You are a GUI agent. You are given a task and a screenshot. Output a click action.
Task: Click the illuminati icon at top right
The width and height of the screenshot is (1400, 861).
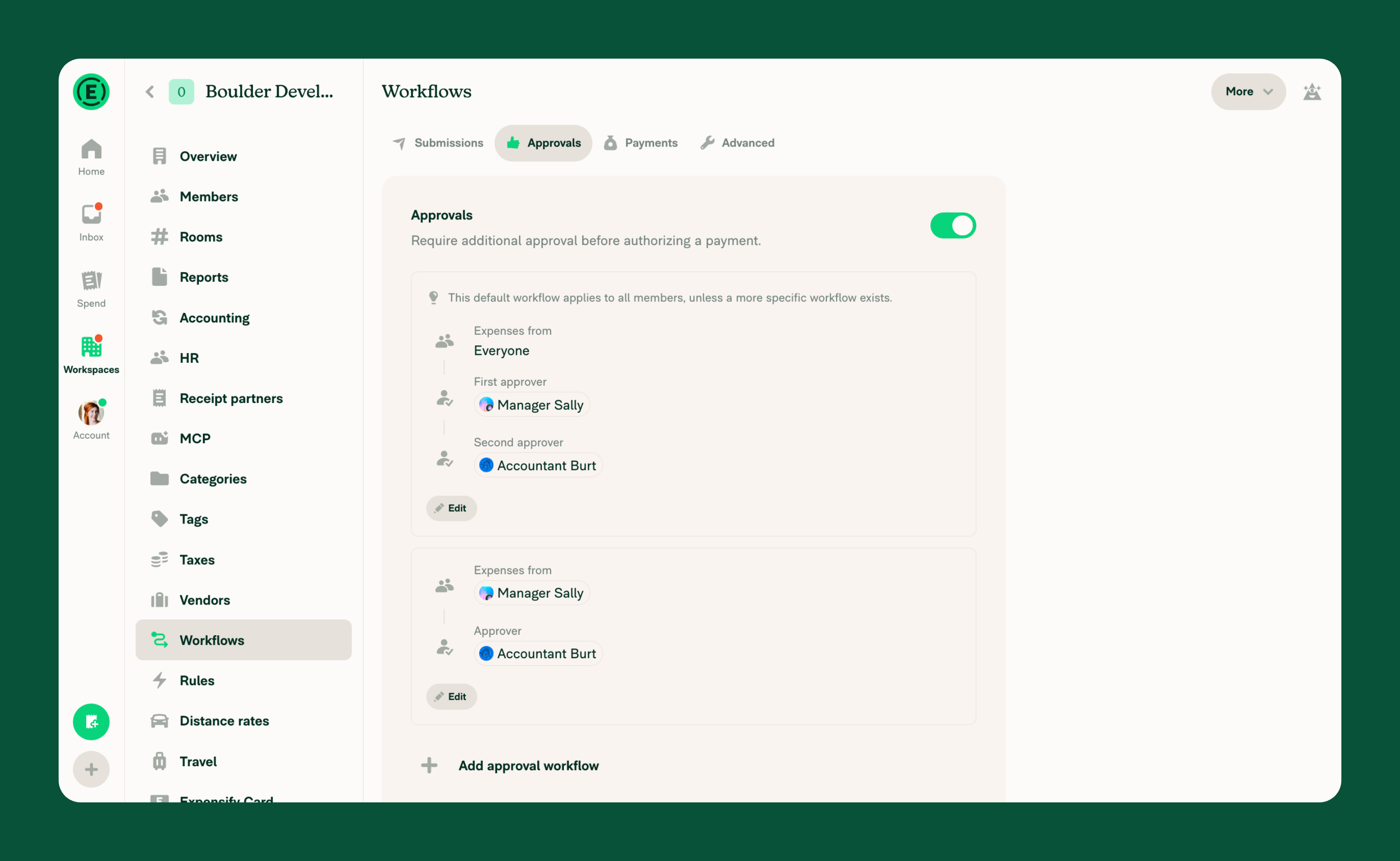[x=1312, y=92]
